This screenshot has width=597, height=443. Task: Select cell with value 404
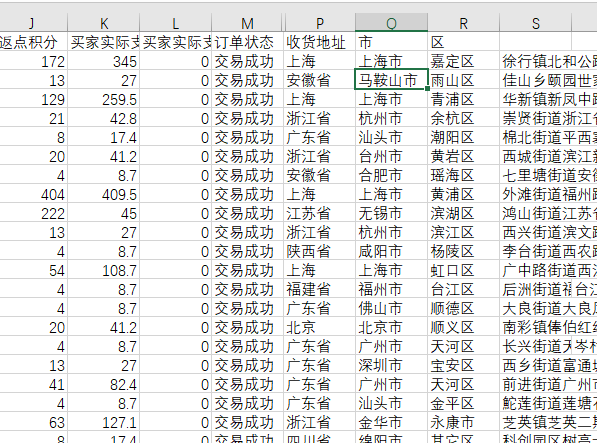(34, 194)
